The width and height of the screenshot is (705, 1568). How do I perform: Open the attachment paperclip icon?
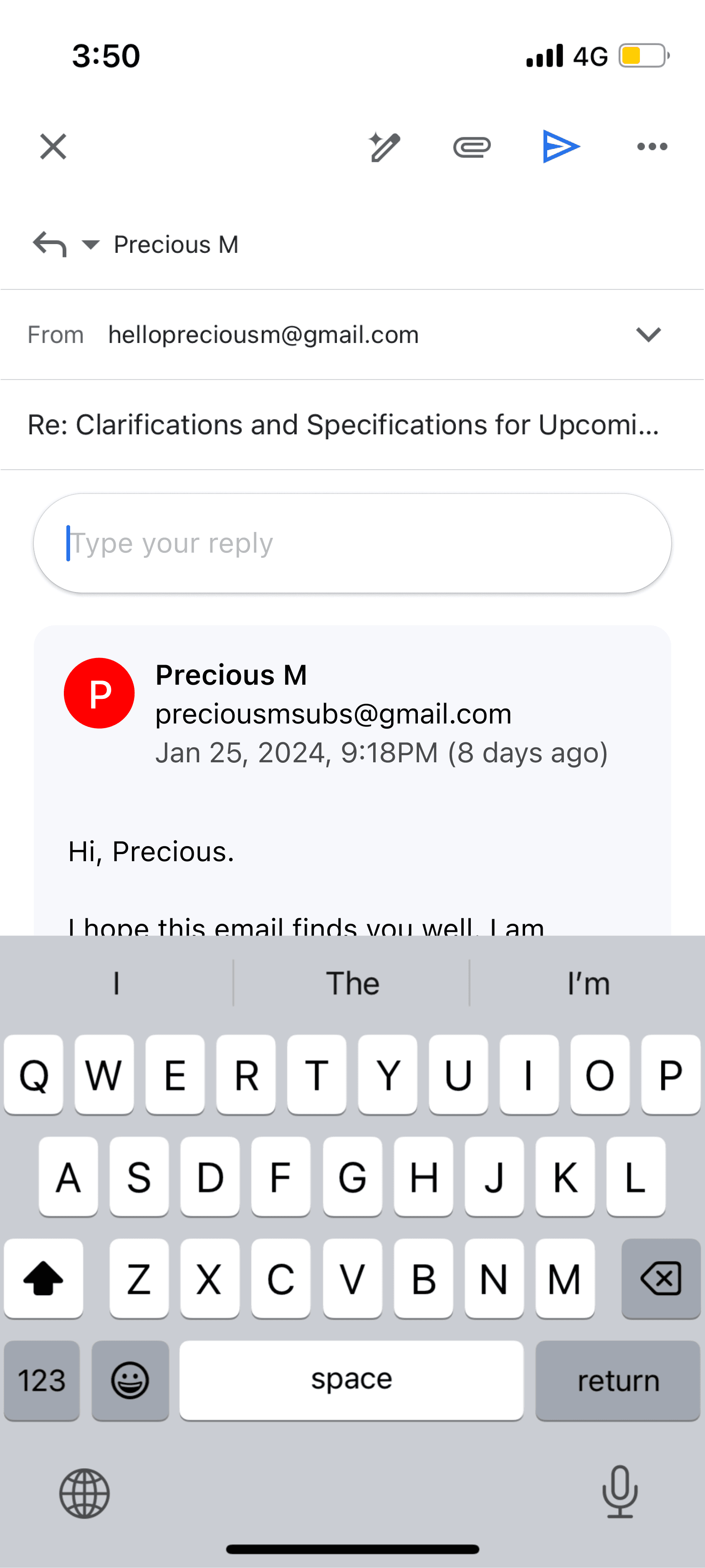472,147
